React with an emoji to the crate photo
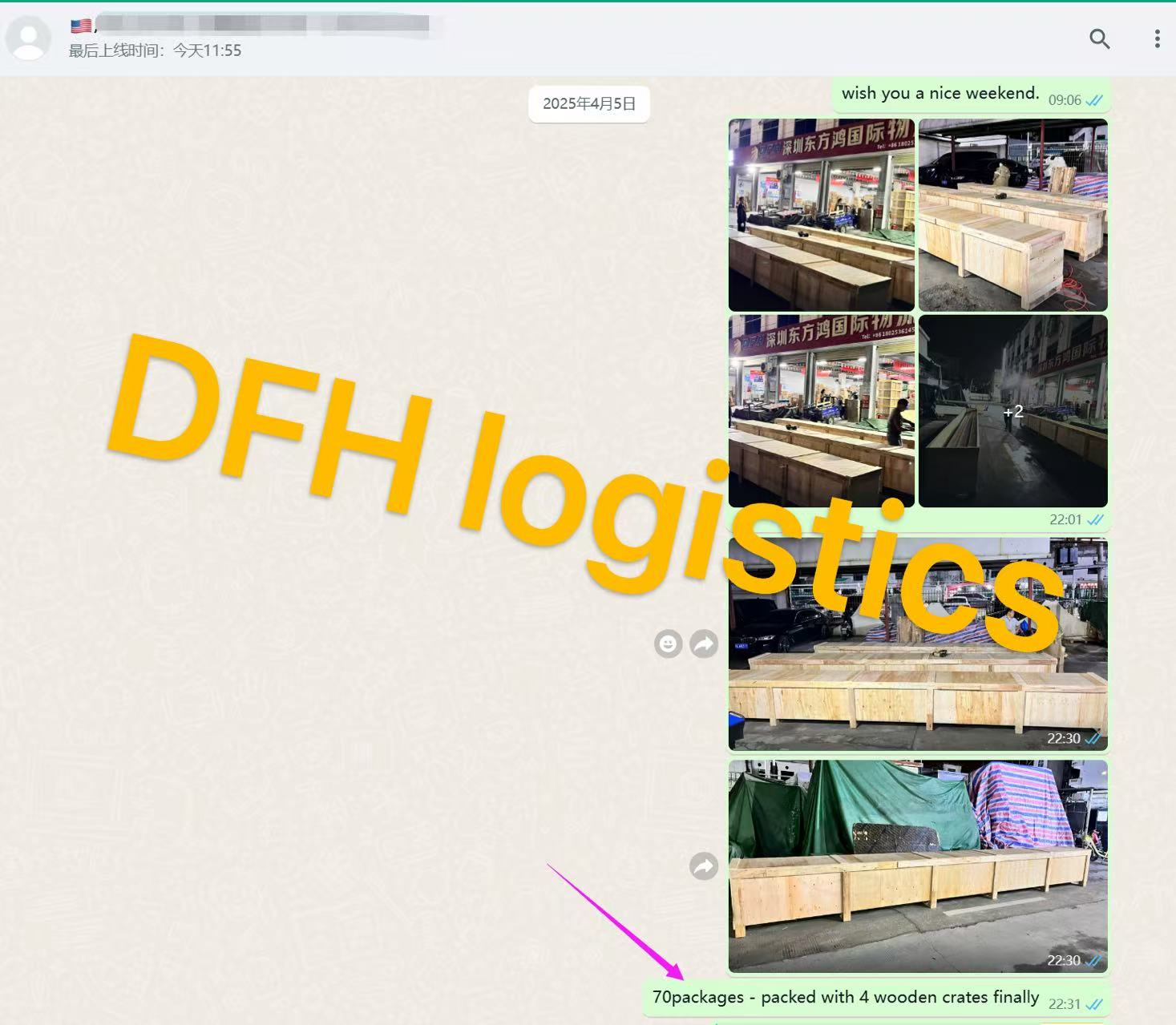The height and width of the screenshot is (1025, 1176). (668, 644)
